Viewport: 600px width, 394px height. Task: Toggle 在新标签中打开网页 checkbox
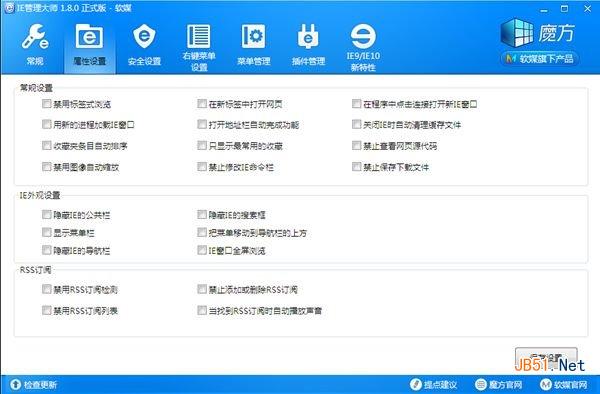point(202,104)
